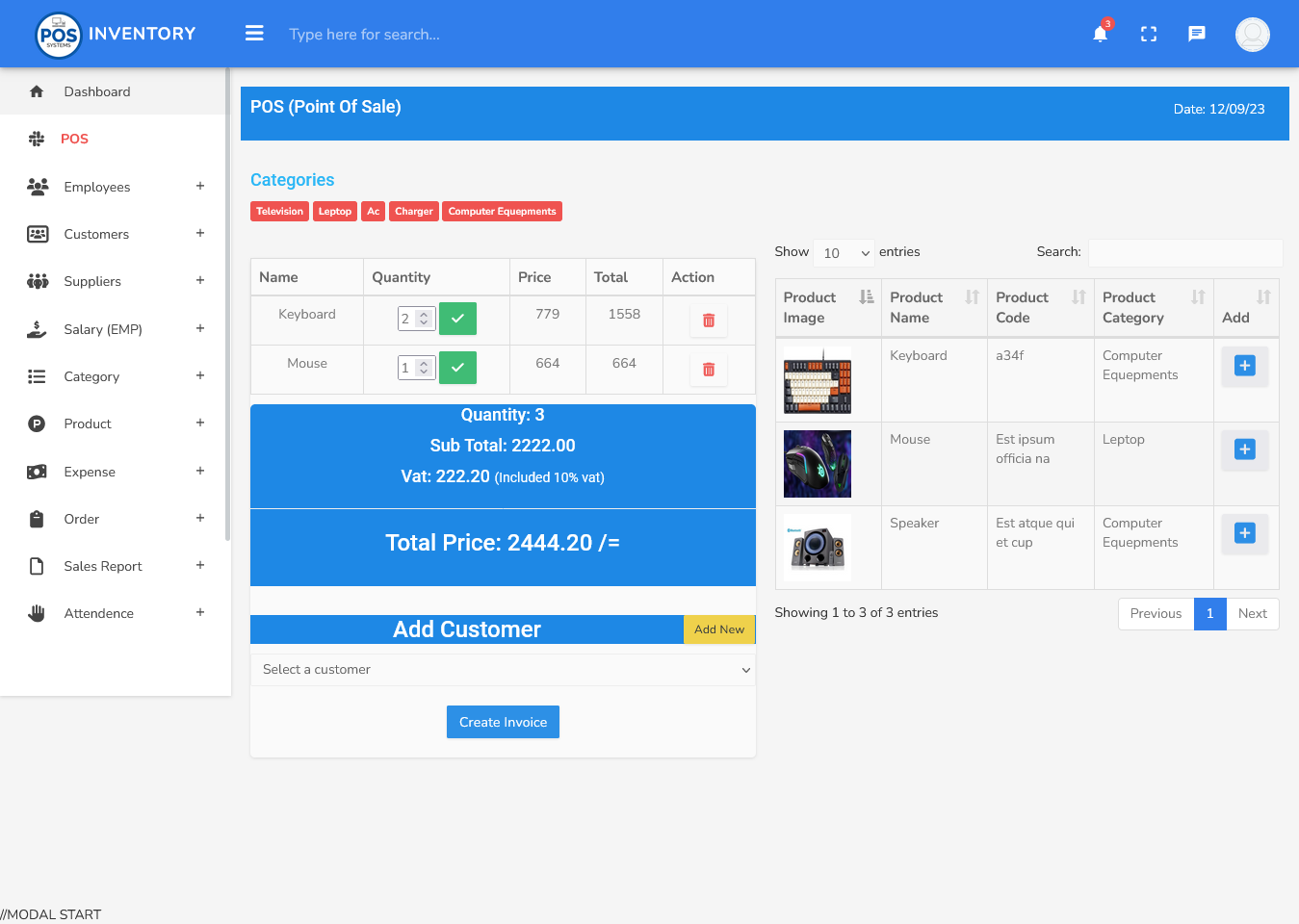1299x924 pixels.
Task: Click the product table Search field
Action: (1184, 252)
